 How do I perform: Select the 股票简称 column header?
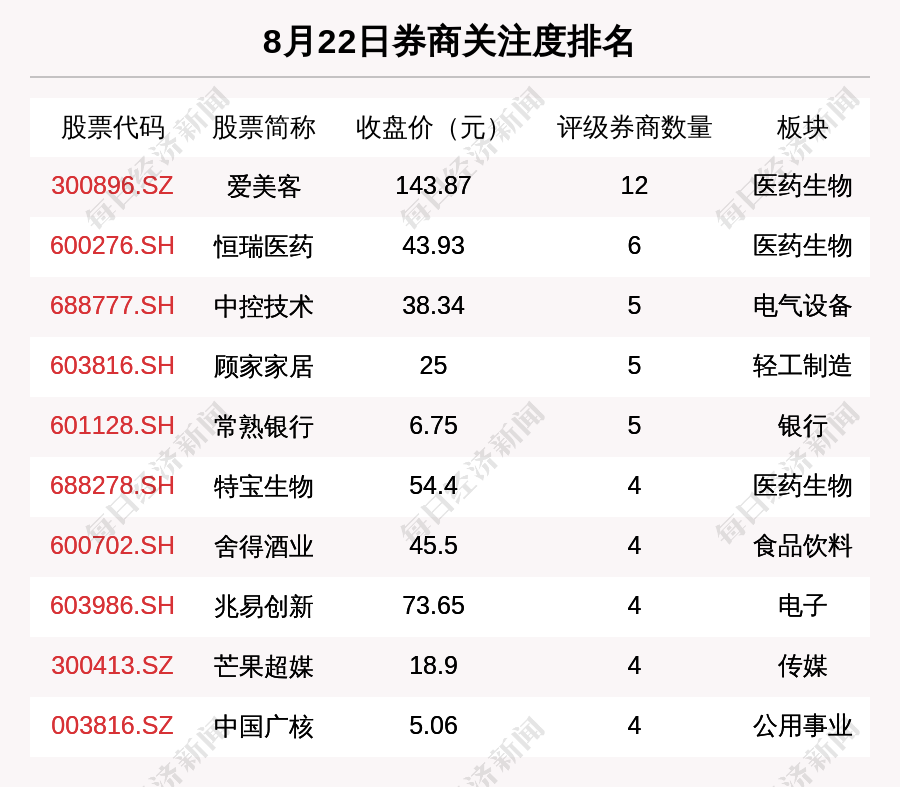click(263, 127)
